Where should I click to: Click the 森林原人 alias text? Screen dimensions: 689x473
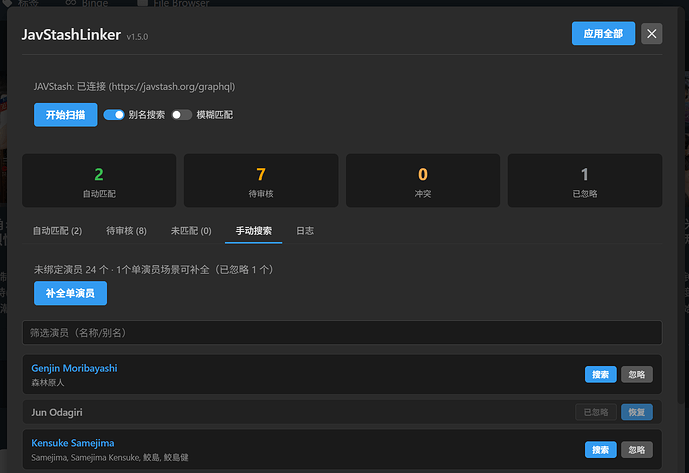pyautogui.click(x=47, y=382)
